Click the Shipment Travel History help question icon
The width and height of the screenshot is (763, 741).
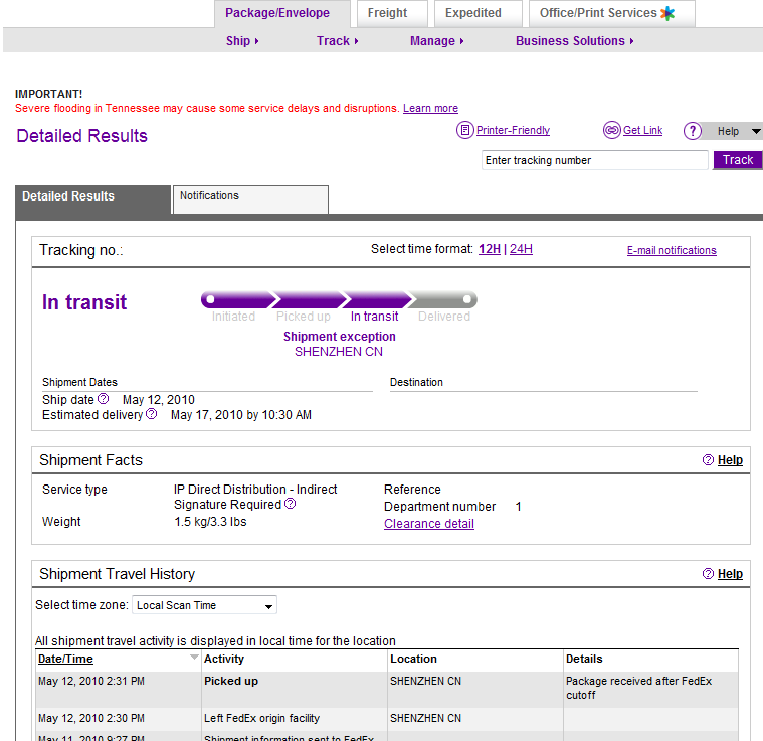pos(708,574)
